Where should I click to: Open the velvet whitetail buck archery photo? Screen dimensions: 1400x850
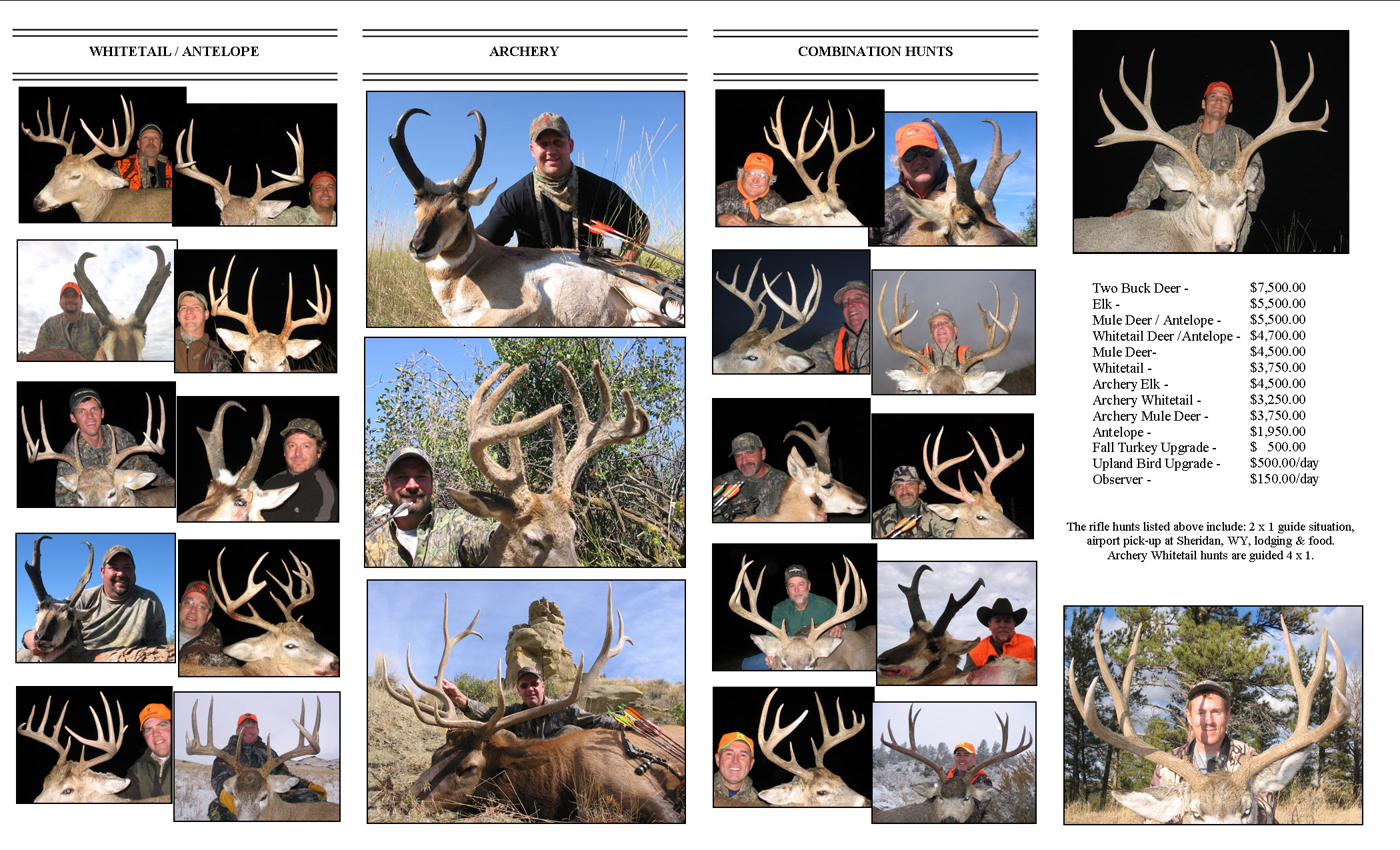[x=525, y=452]
